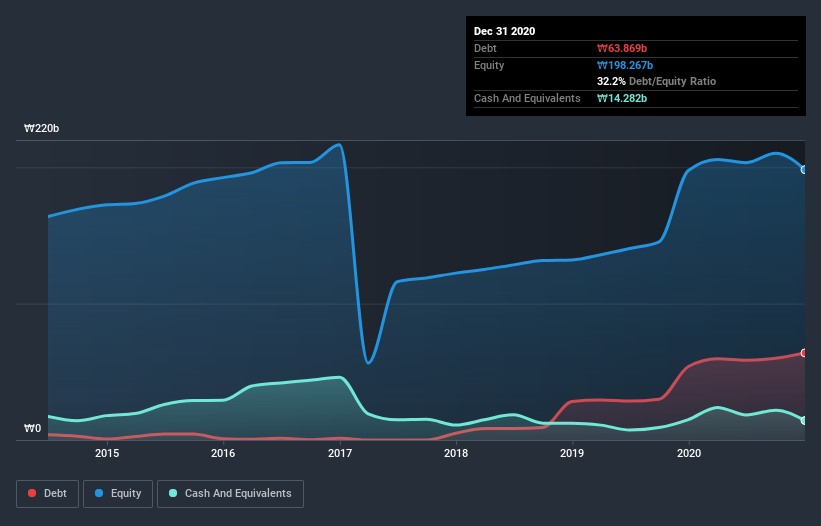This screenshot has width=821, height=526.
Task: Click the Dec 31 2020 tooltip date
Action: (x=504, y=31)
